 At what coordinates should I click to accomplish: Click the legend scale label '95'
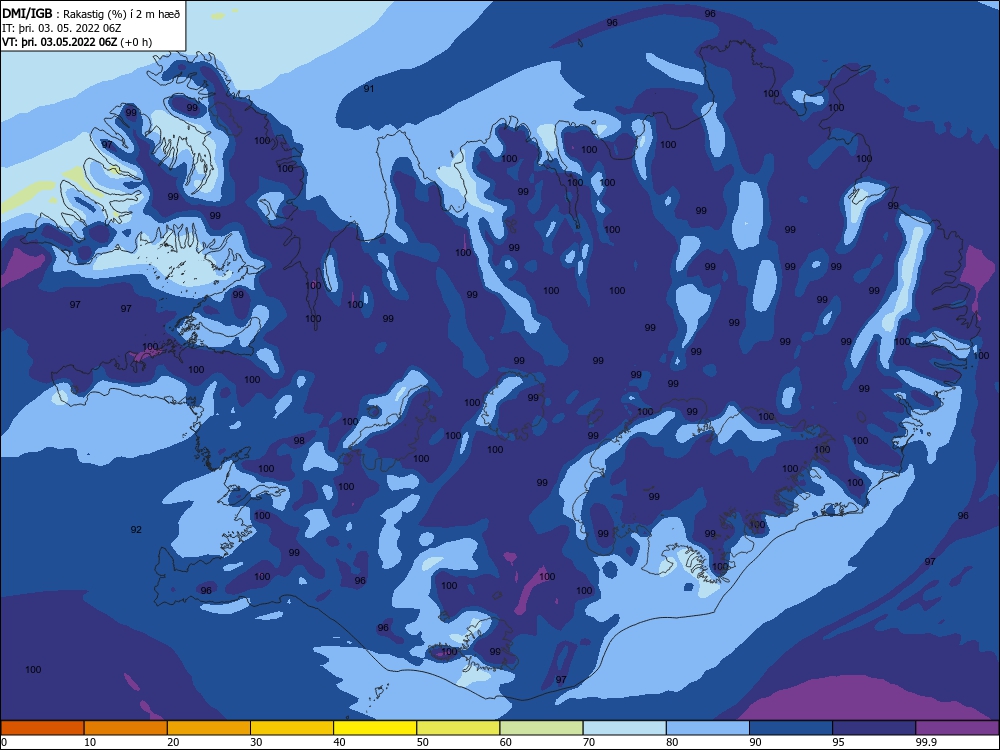[x=839, y=742]
